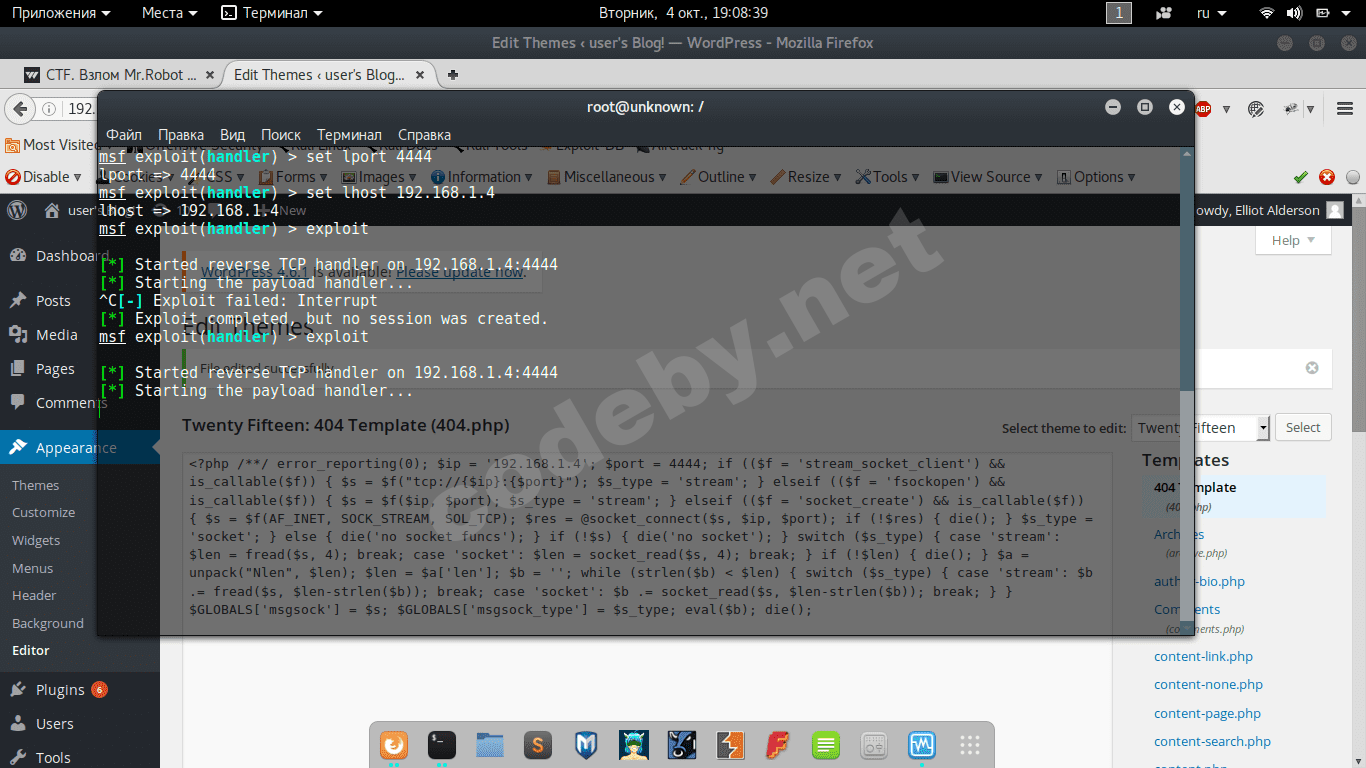Open the content-link.php template
Screen dimensions: 1366x768
[x=1203, y=656]
